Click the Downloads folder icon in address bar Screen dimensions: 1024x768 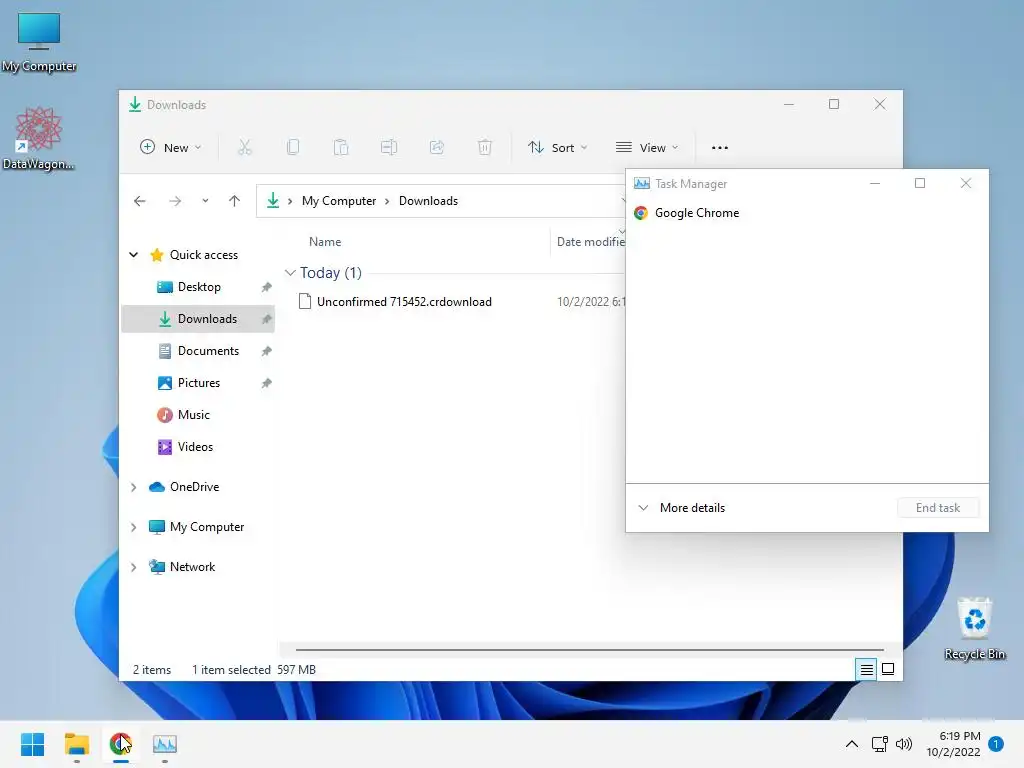pos(273,201)
